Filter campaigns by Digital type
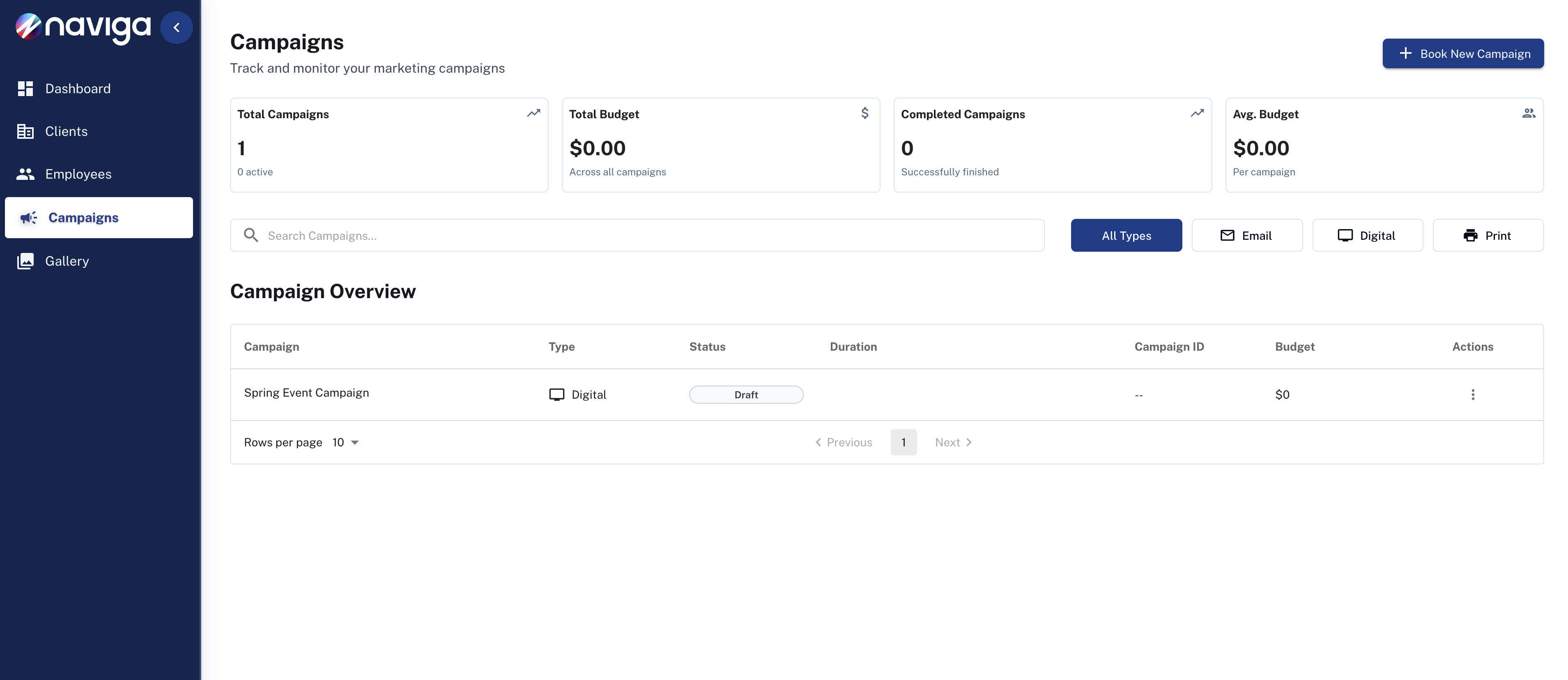Image resolution: width=1568 pixels, height=680 pixels. (x=1367, y=236)
